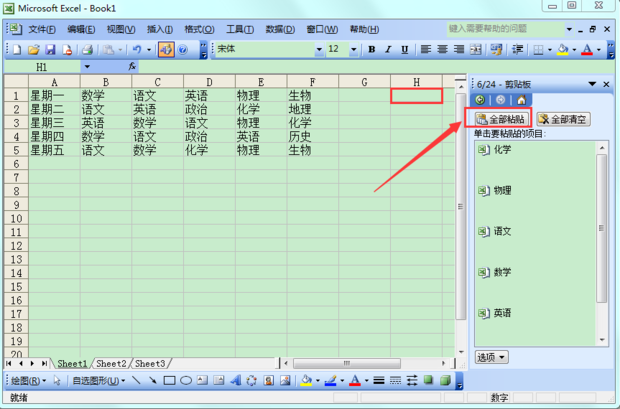
Task: Insert a diagram or organization chart
Action: tap(251, 381)
